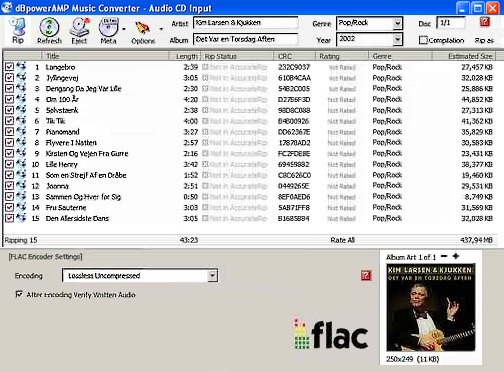Click the Disc number field
Image resolution: width=504 pixels, height=372 pixels.
tap(451, 23)
